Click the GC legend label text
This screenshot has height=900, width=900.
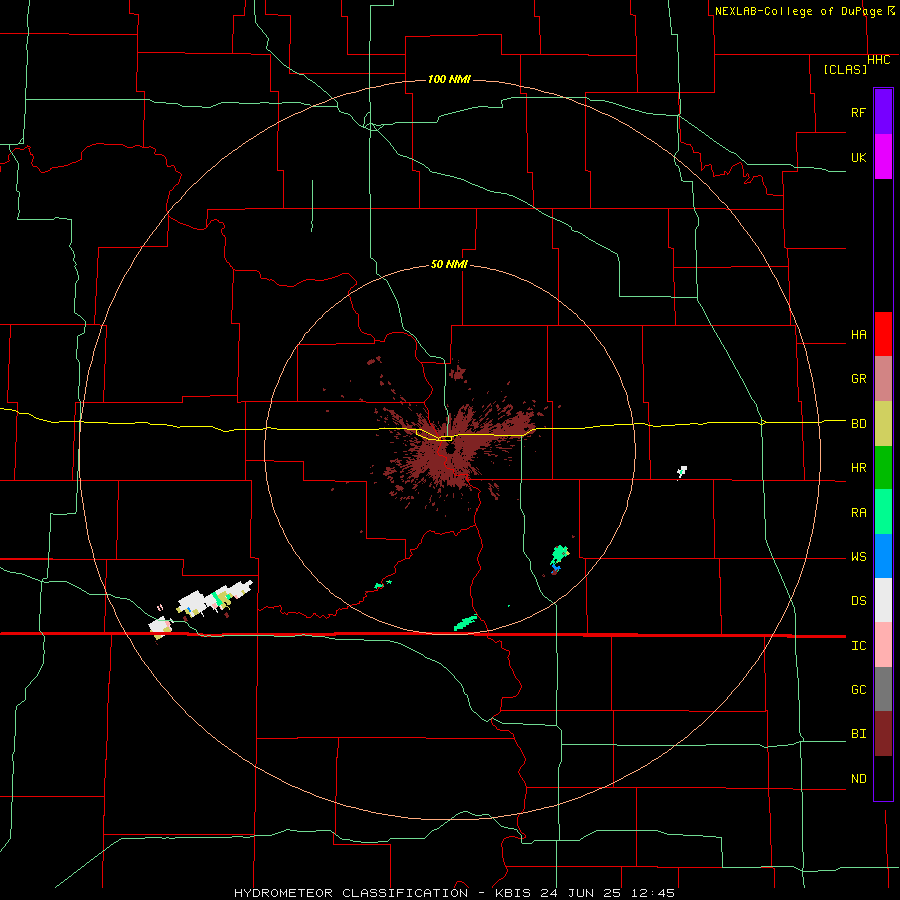[859, 690]
